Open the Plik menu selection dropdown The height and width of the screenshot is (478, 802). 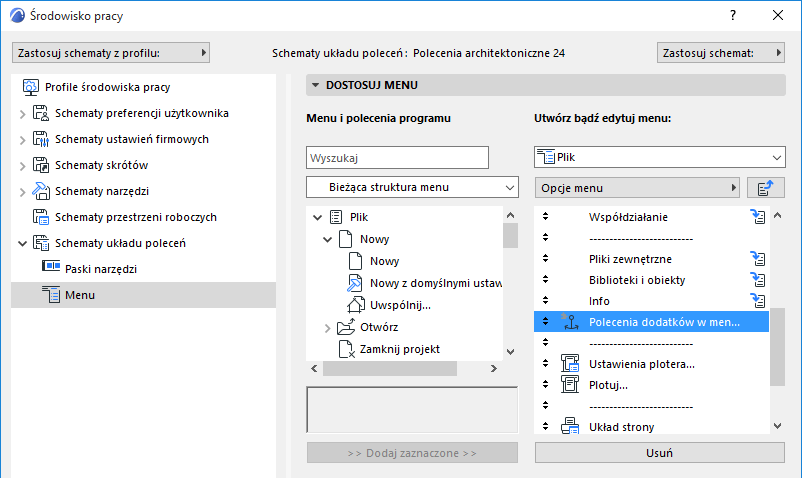coord(658,157)
